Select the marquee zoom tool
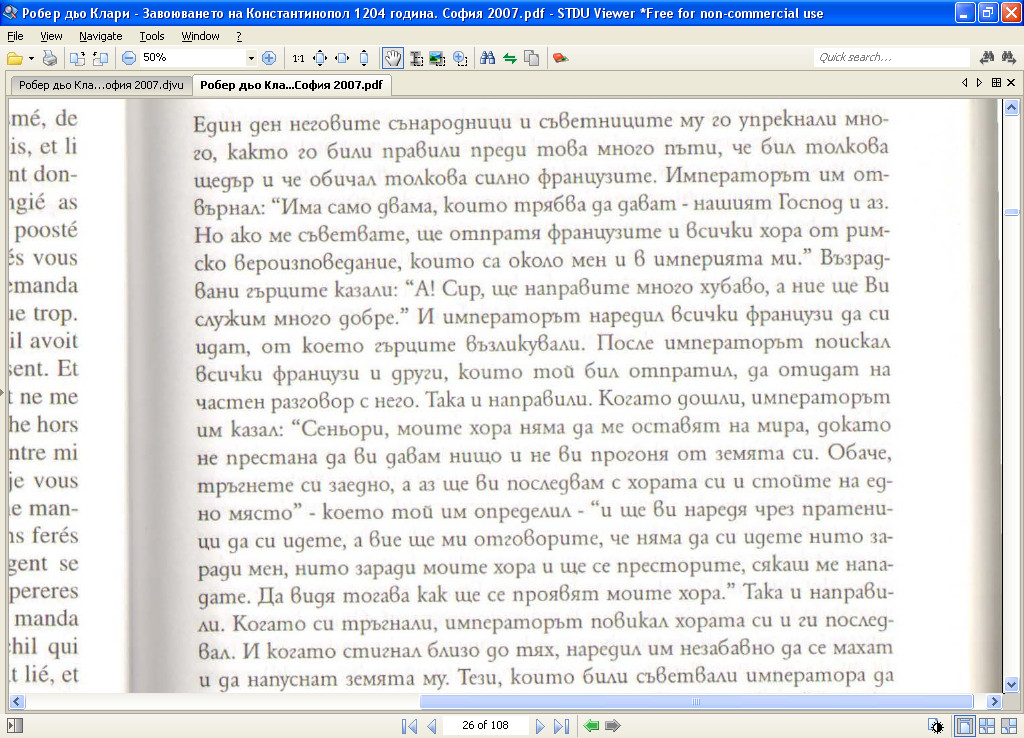The height and width of the screenshot is (738, 1024). (459, 58)
